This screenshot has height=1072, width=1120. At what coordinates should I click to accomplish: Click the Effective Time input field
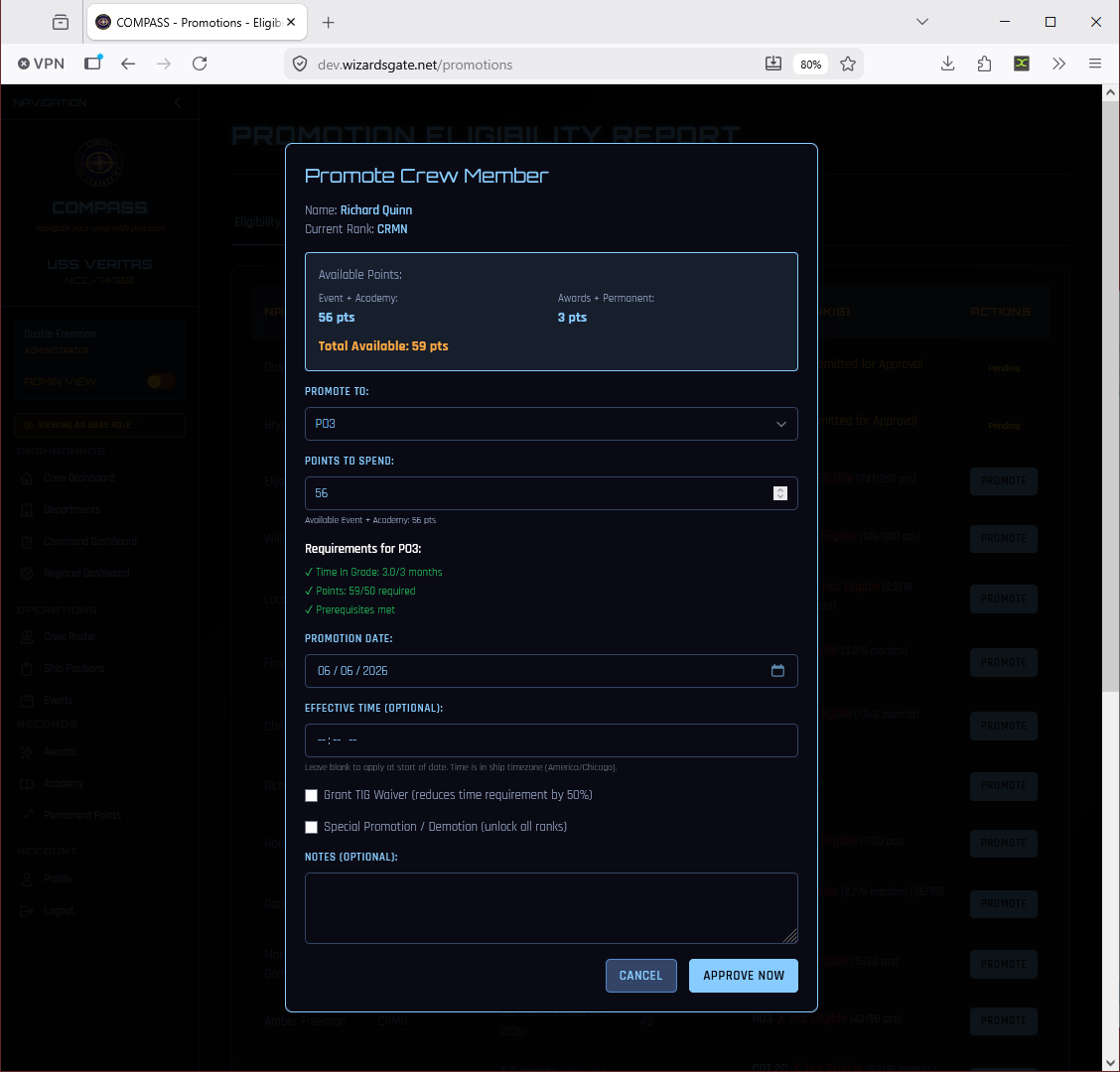pyautogui.click(x=551, y=740)
